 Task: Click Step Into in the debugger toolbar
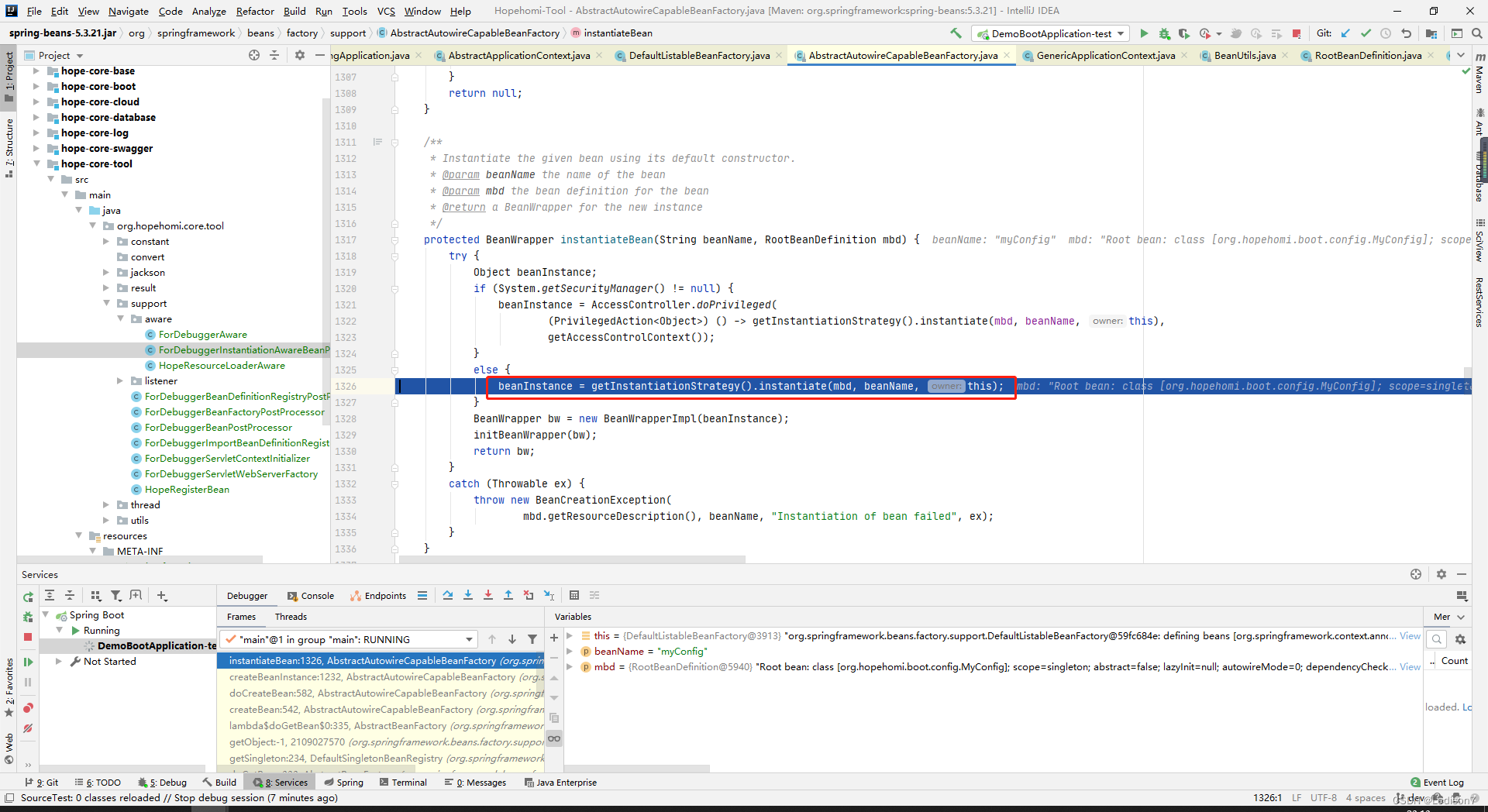[x=468, y=595]
